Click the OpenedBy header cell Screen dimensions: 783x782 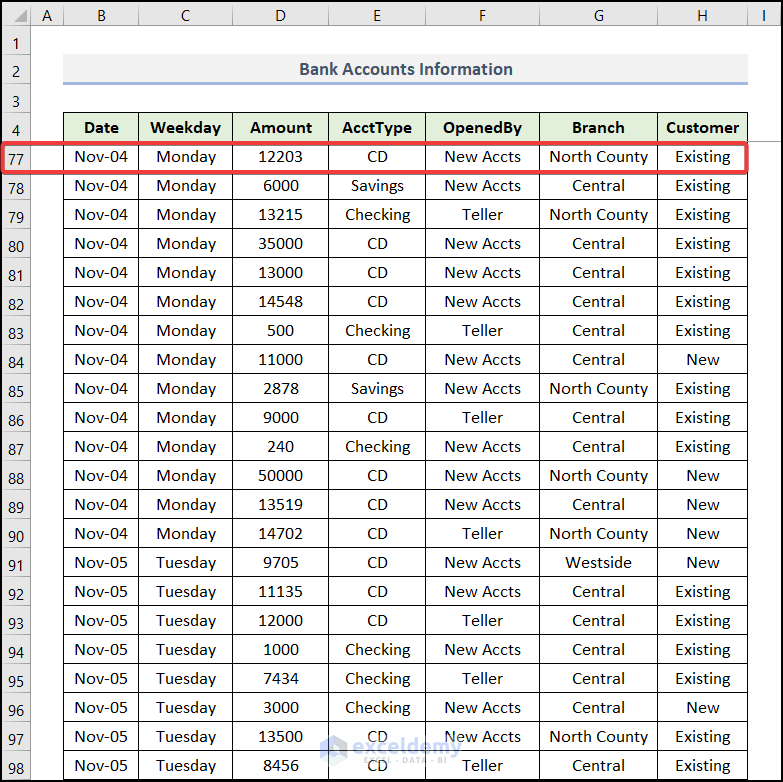pyautogui.click(x=482, y=127)
